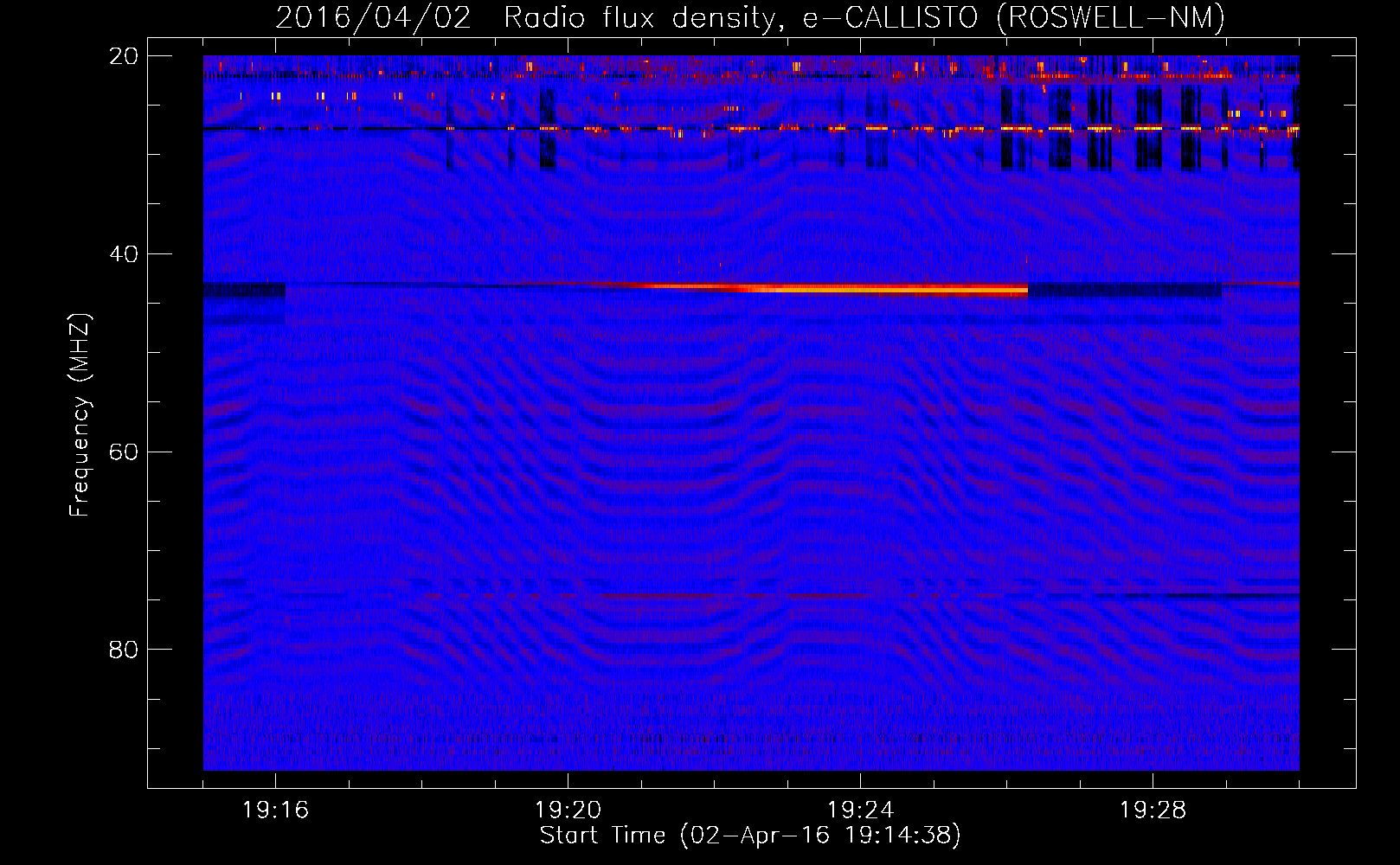The width and height of the screenshot is (1400, 865).
Task: Click the 19:20 time tick label
Action: point(568,811)
